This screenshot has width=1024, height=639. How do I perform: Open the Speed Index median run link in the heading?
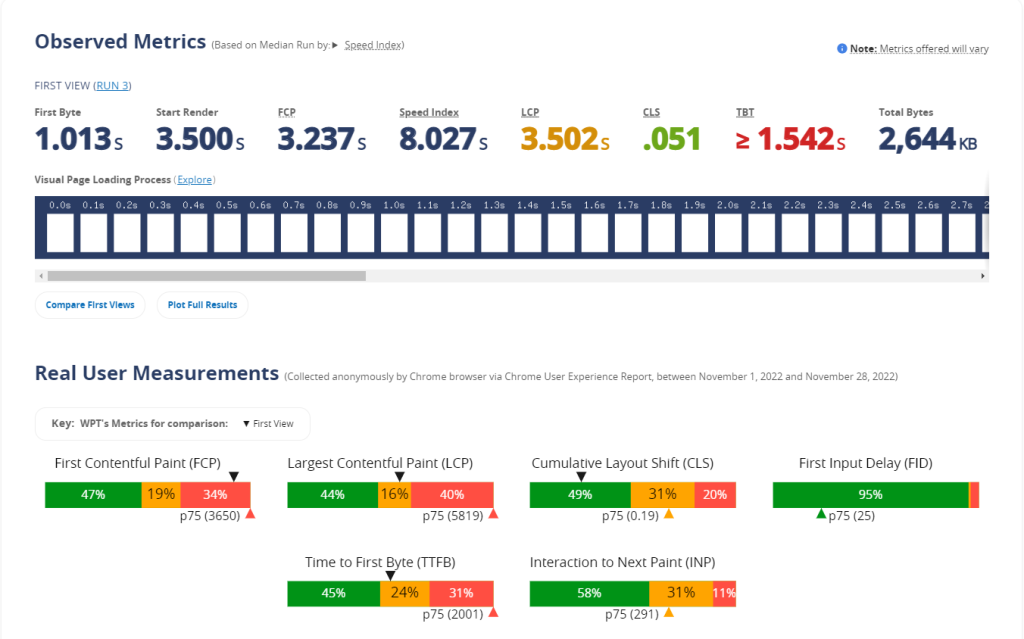(x=372, y=45)
